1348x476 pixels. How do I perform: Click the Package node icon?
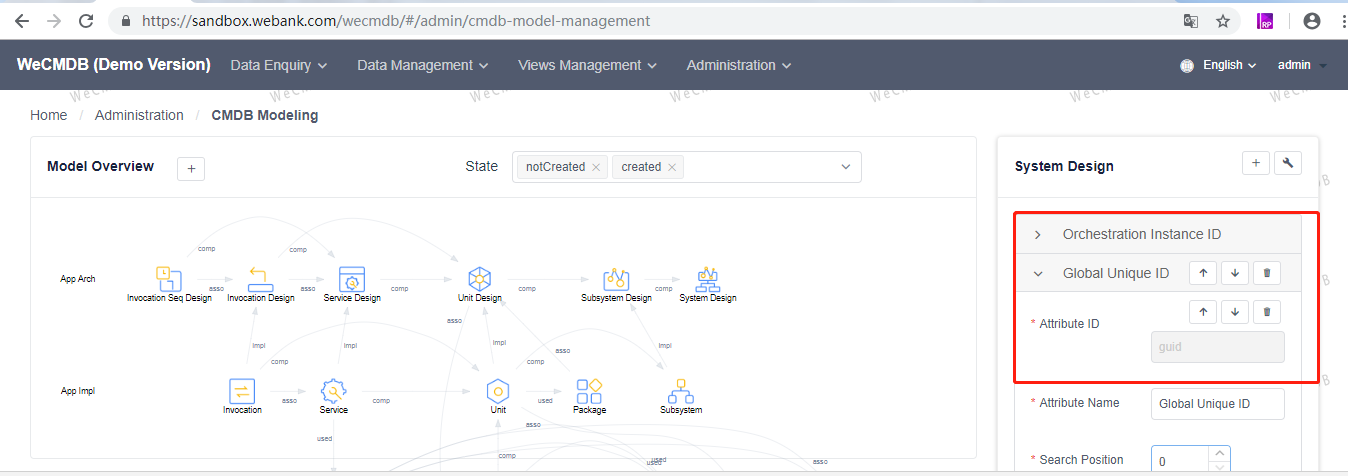[x=589, y=390]
